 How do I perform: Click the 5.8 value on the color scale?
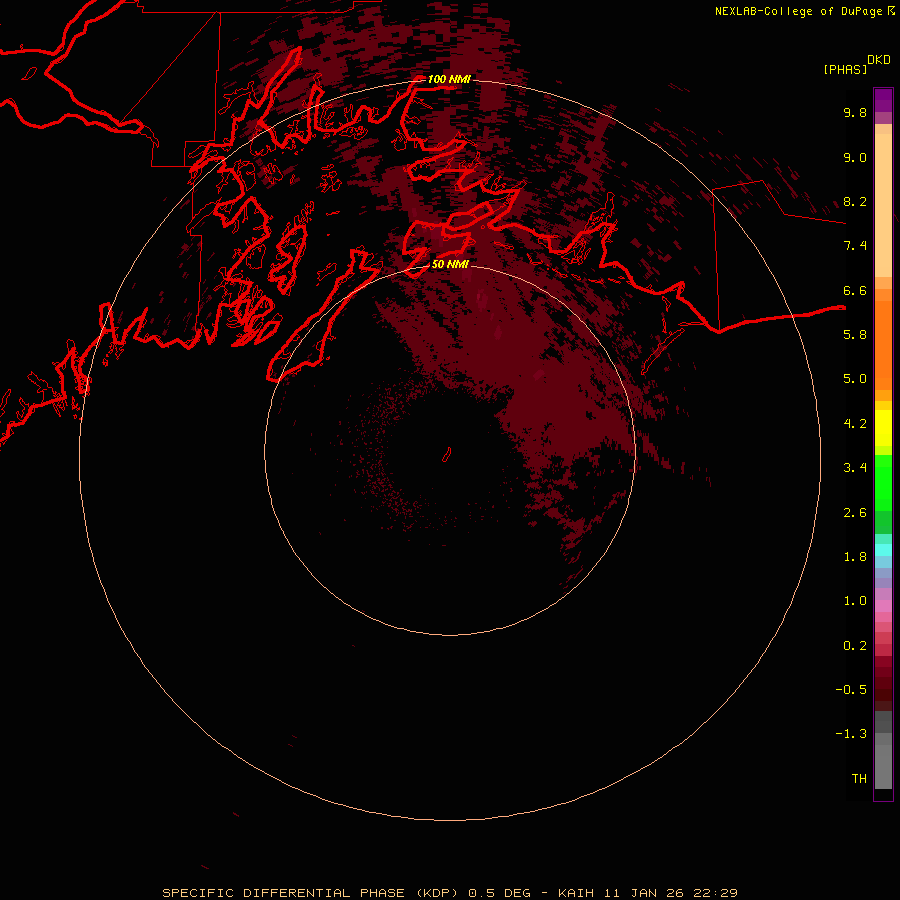click(x=855, y=335)
